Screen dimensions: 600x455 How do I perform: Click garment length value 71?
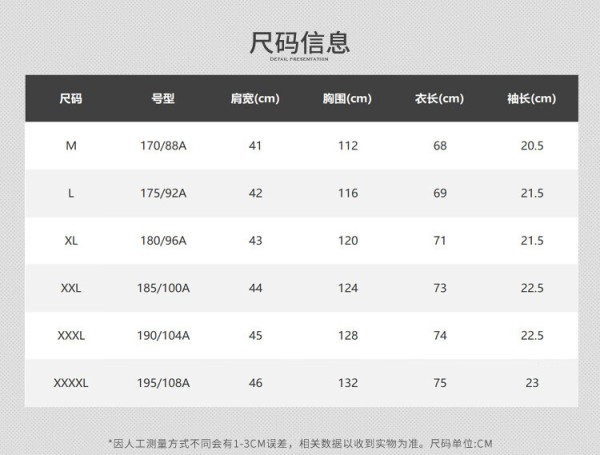coord(440,241)
